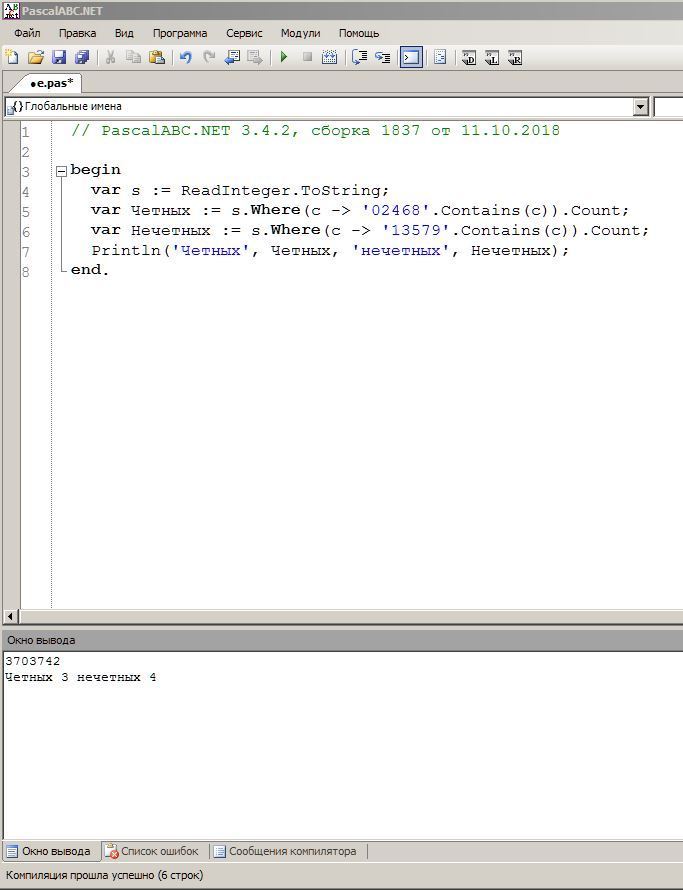Viewport: 683px width, 890px height.
Task: Click the toolbar icon labeled L
Action: tap(492, 57)
